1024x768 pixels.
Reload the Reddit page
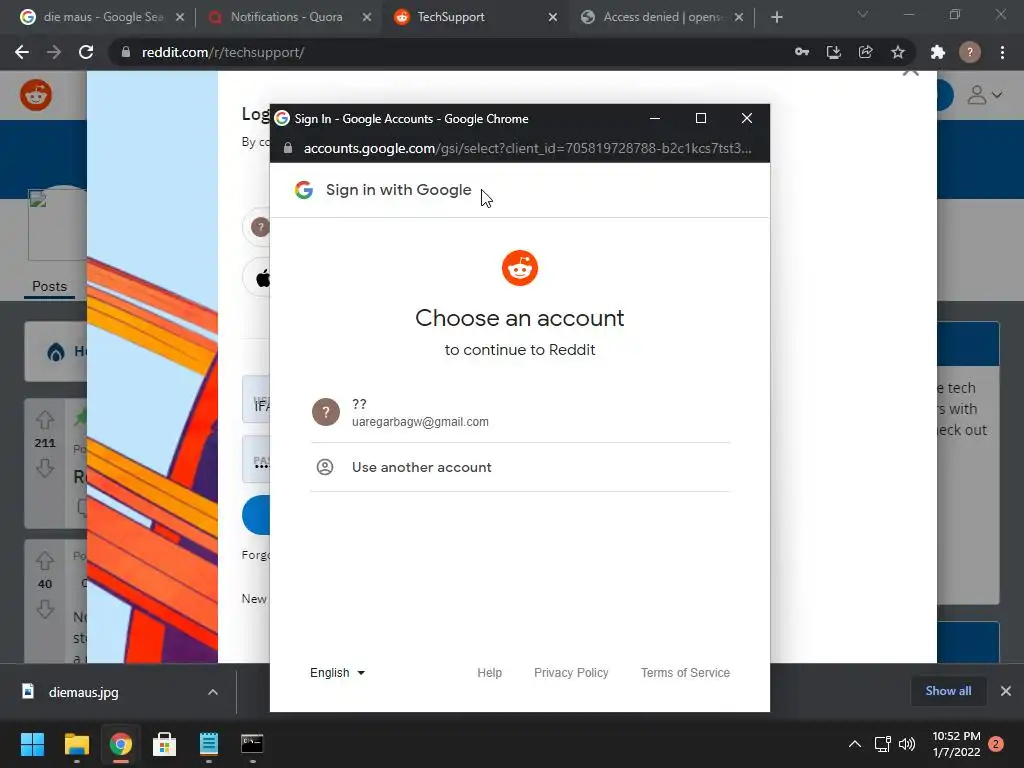pos(86,52)
